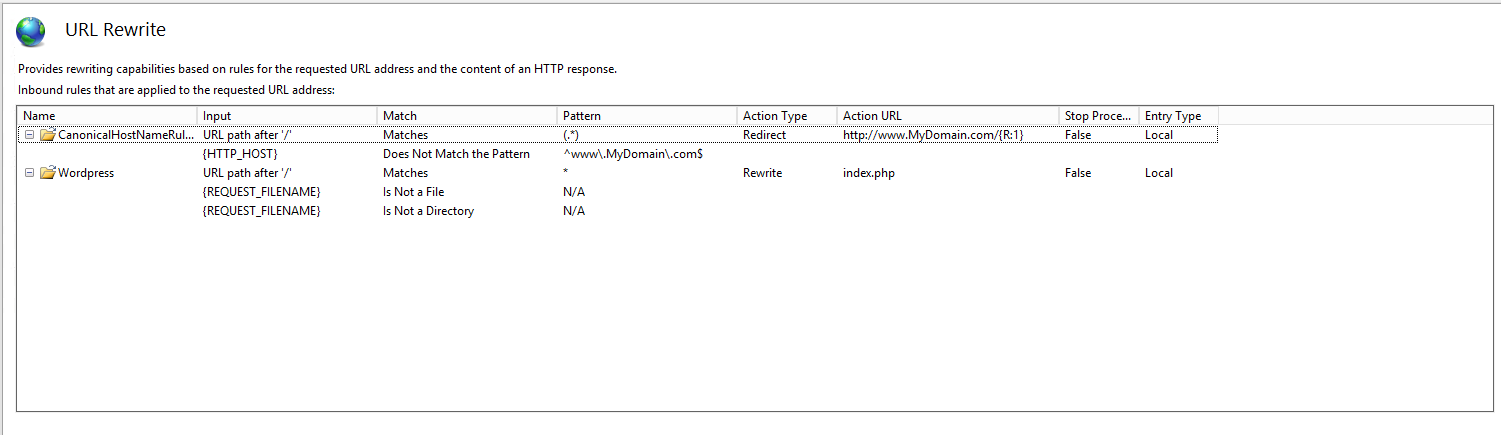Sort by Entry Type column
Viewport: 1501px width, 435px height.
click(x=1178, y=116)
